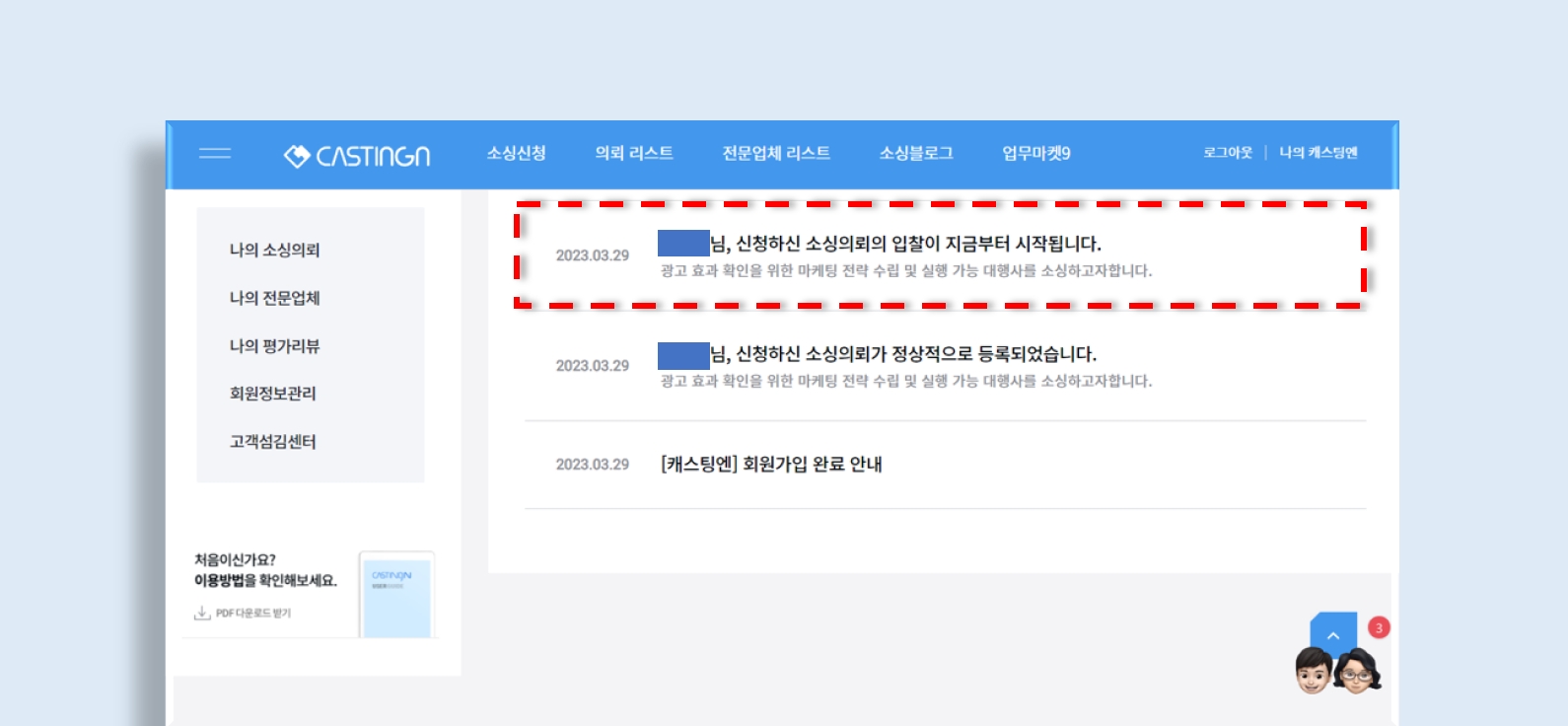
Task: Open 나의 캐스팅엔 in the header
Action: coord(1318,153)
